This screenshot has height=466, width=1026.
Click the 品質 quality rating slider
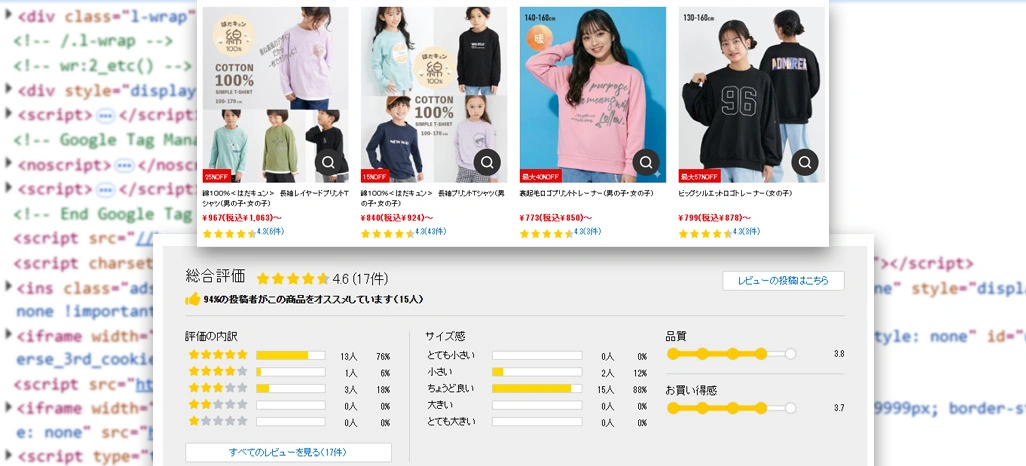click(732, 354)
